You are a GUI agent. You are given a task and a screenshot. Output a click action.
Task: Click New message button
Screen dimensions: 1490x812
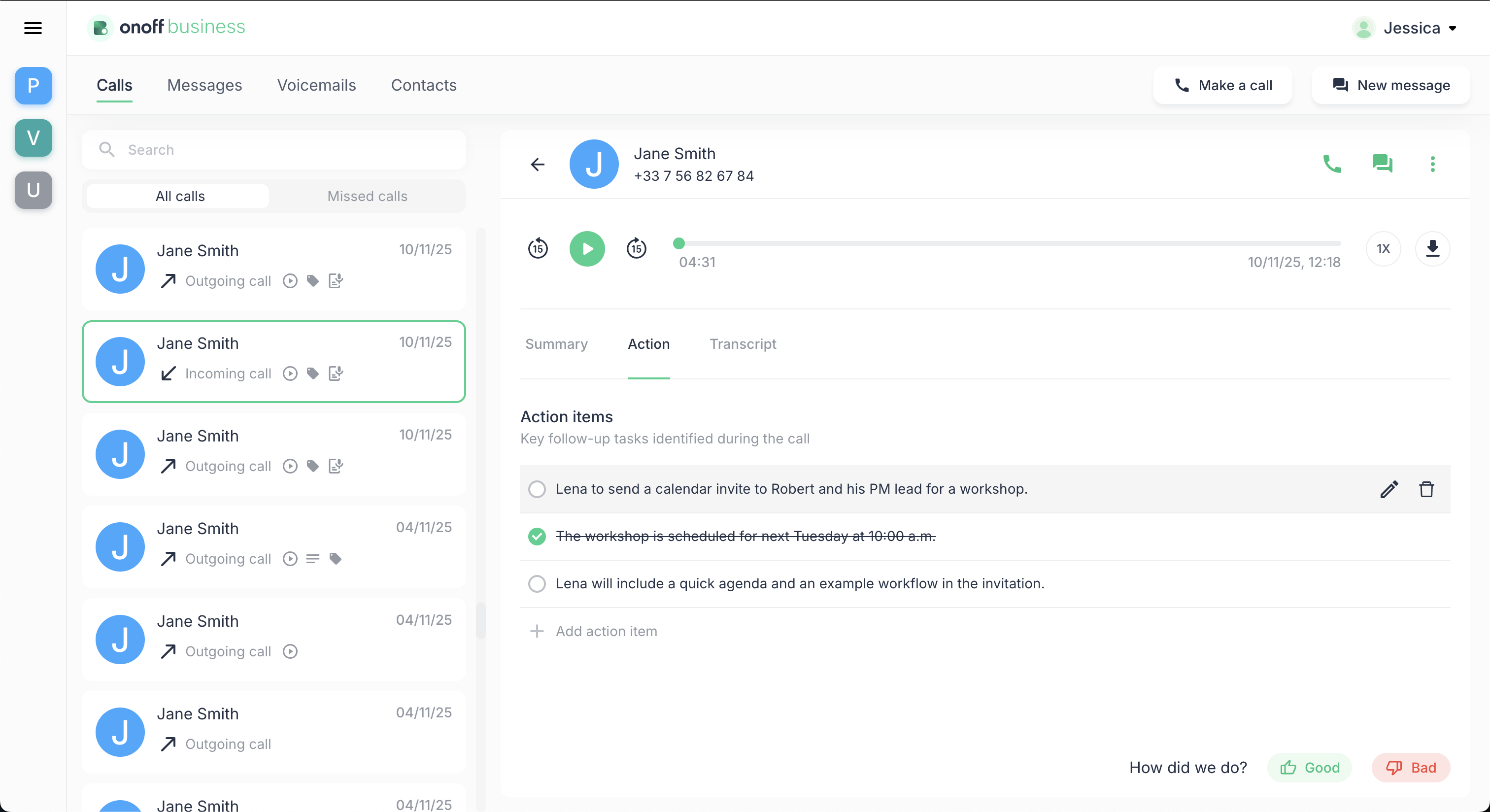[1390, 86]
